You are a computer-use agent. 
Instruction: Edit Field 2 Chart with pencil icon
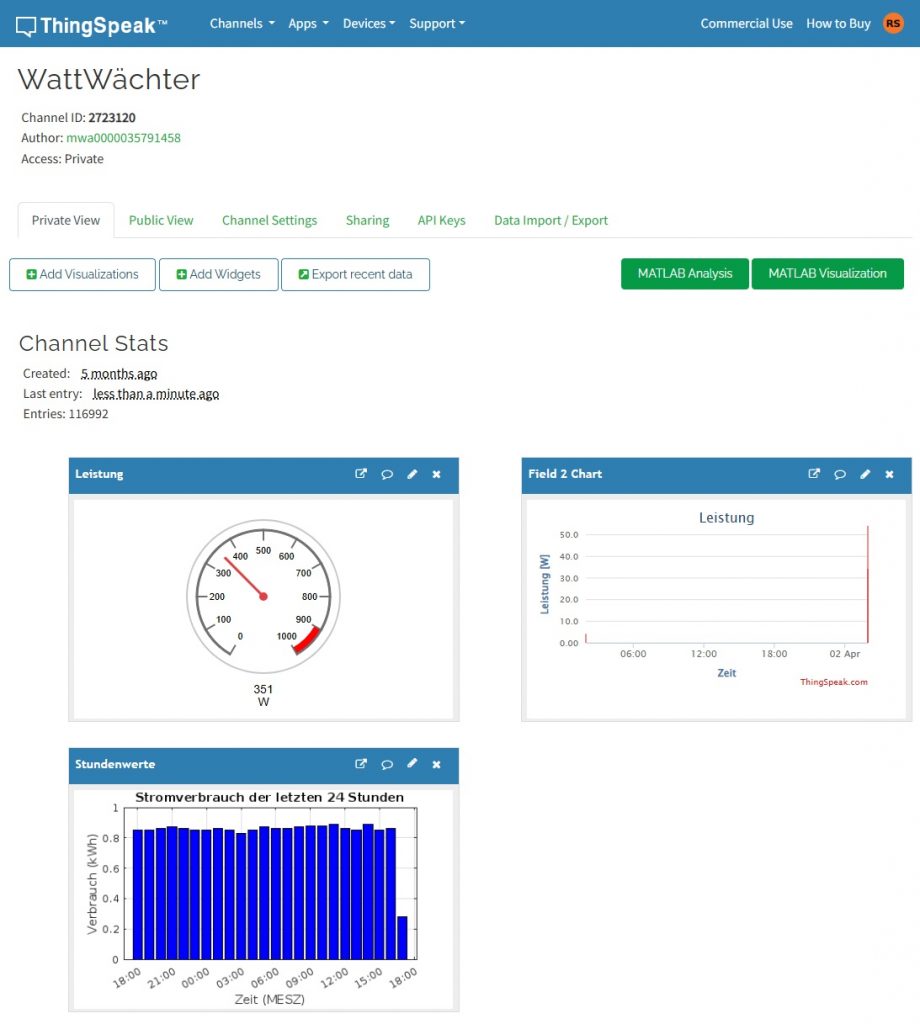coord(865,474)
